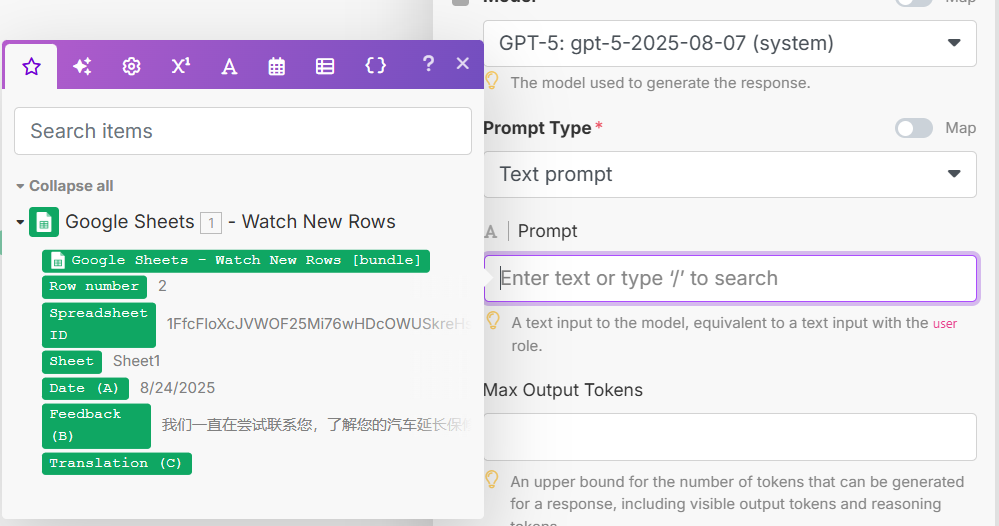Close the mapping panel with X
Viewport: 999px width, 526px height.
coord(463,63)
